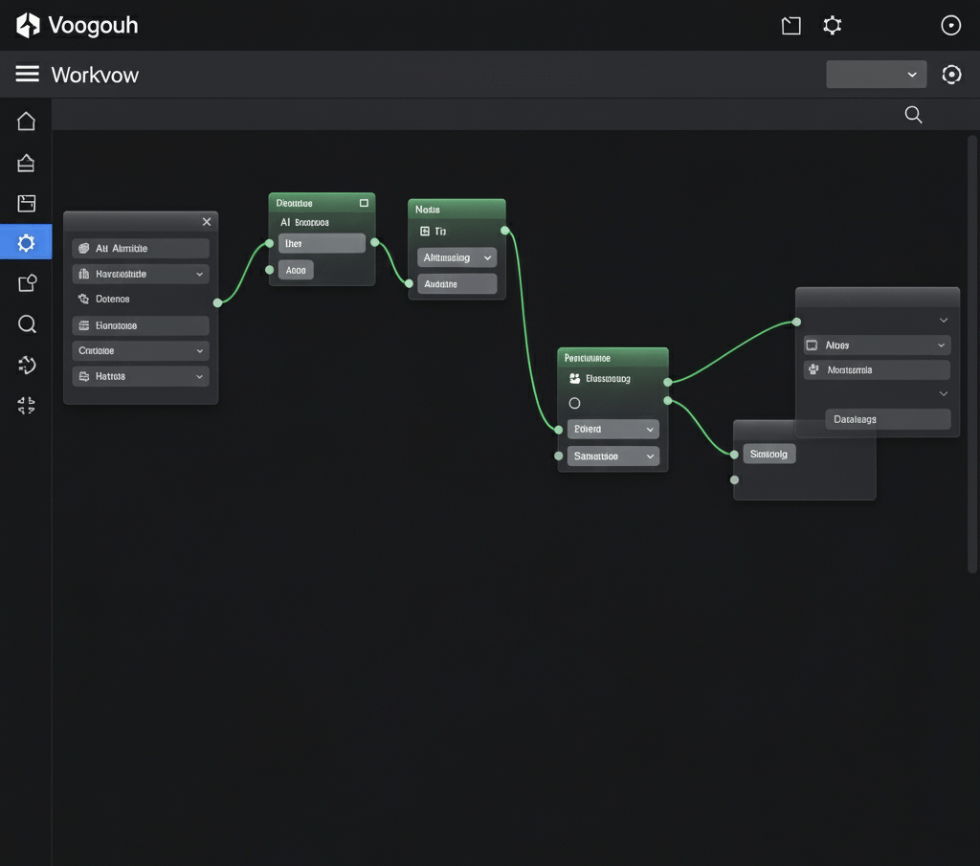The width and height of the screenshot is (980, 866).
Task: Expand the Cnitioioe dropdown
Action: coord(141,351)
